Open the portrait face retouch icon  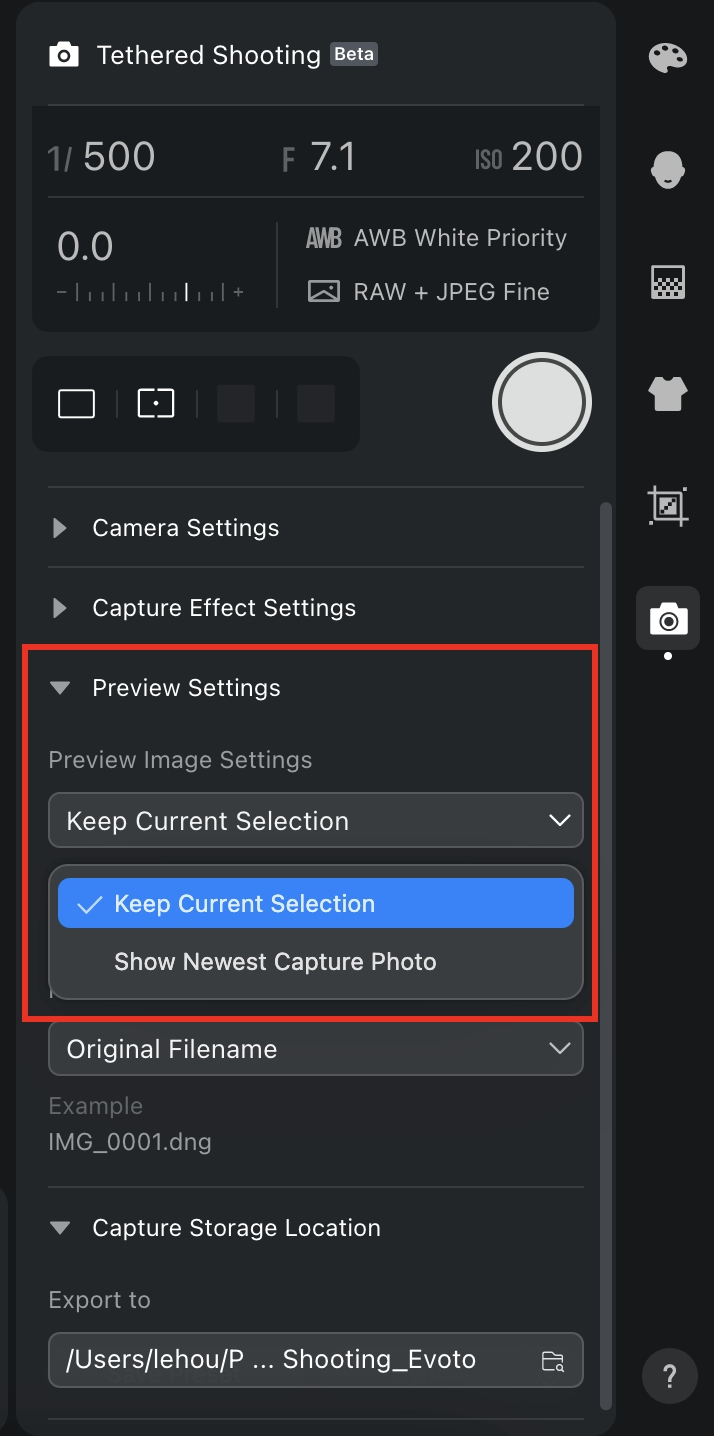tap(668, 170)
